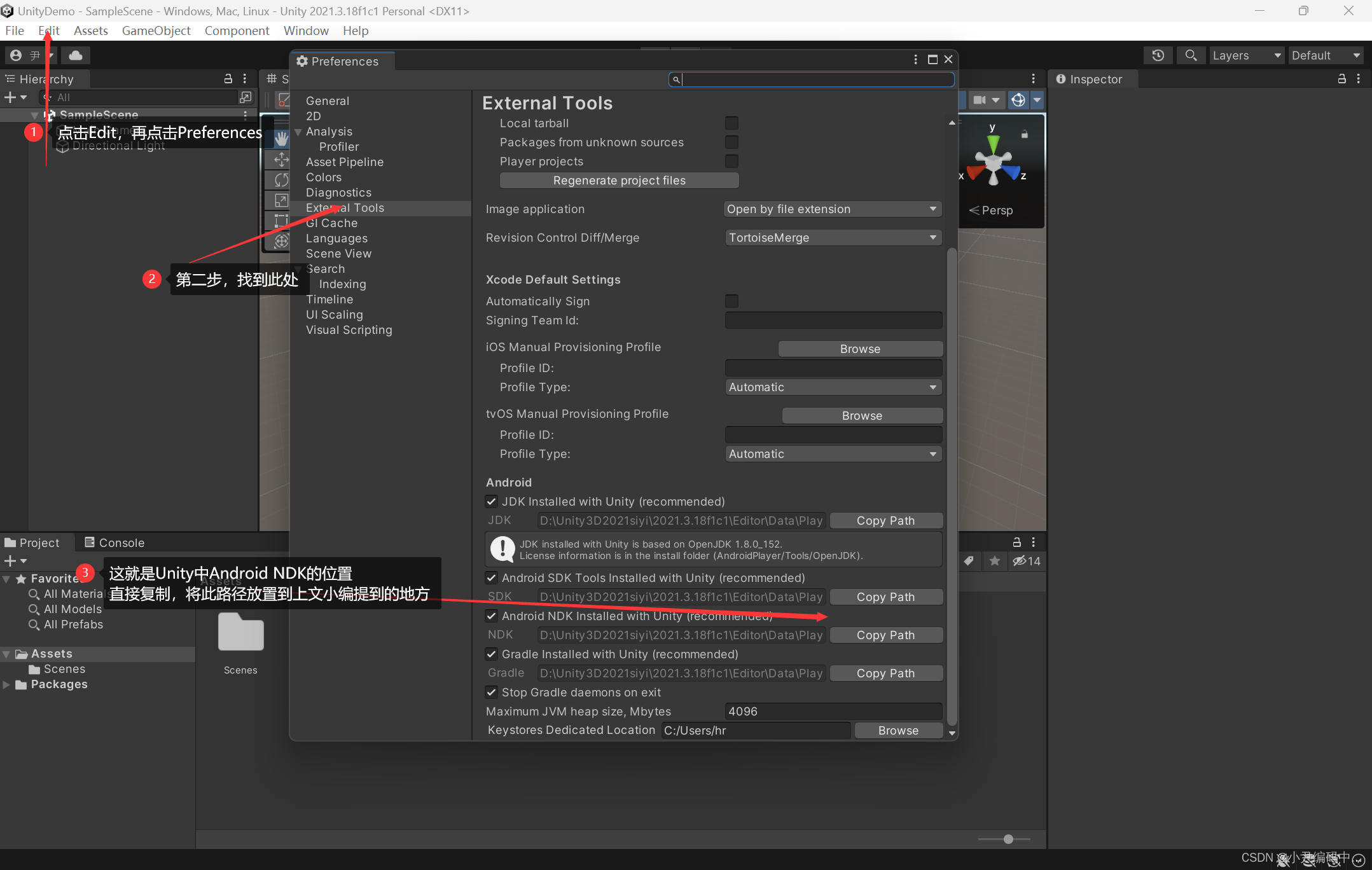Click Regenerate project files button

coord(618,180)
